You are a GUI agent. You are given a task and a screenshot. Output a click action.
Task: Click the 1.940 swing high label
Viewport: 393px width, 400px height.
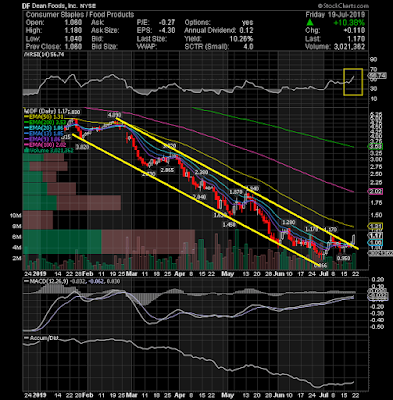click(252, 188)
